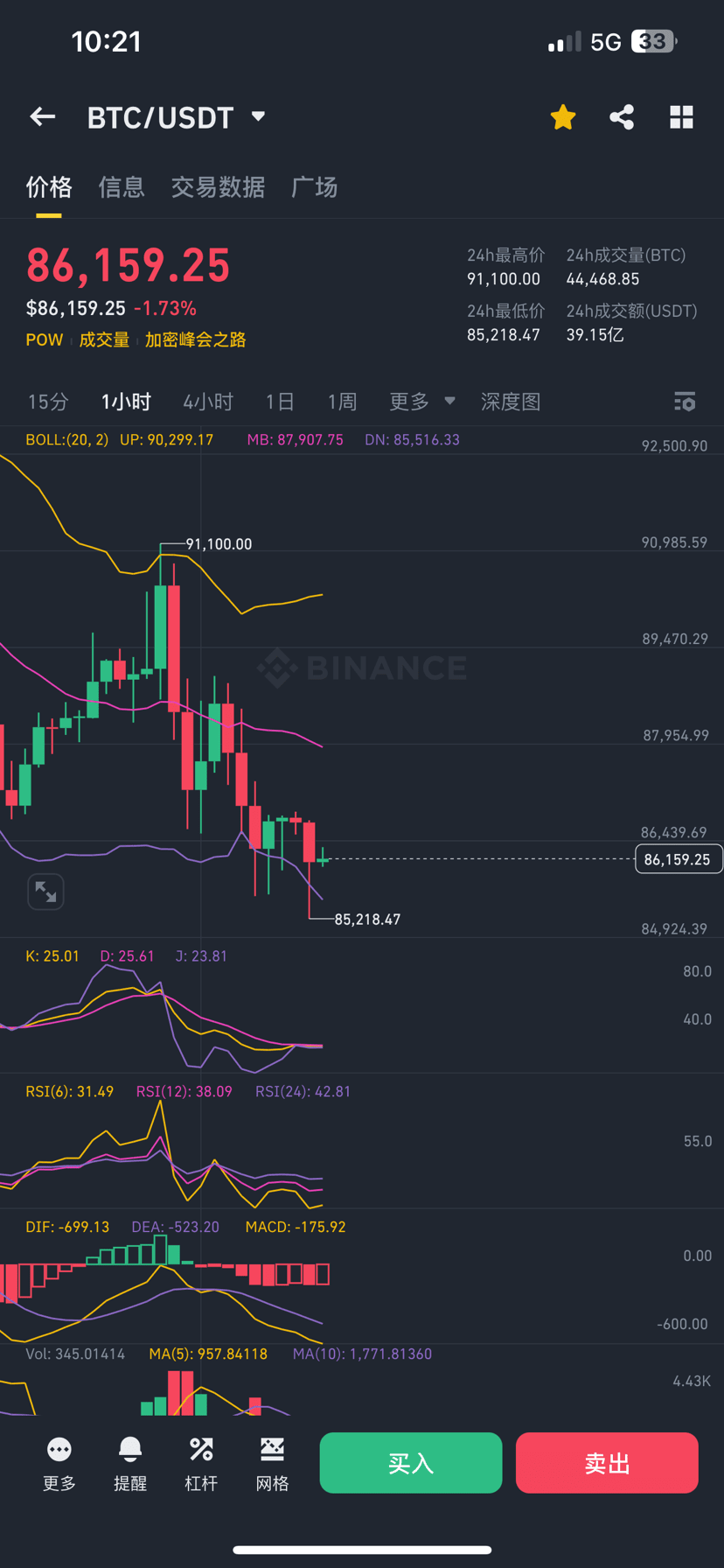
Task: Tap the J: 23.81 KDJ value
Action: 201,956
